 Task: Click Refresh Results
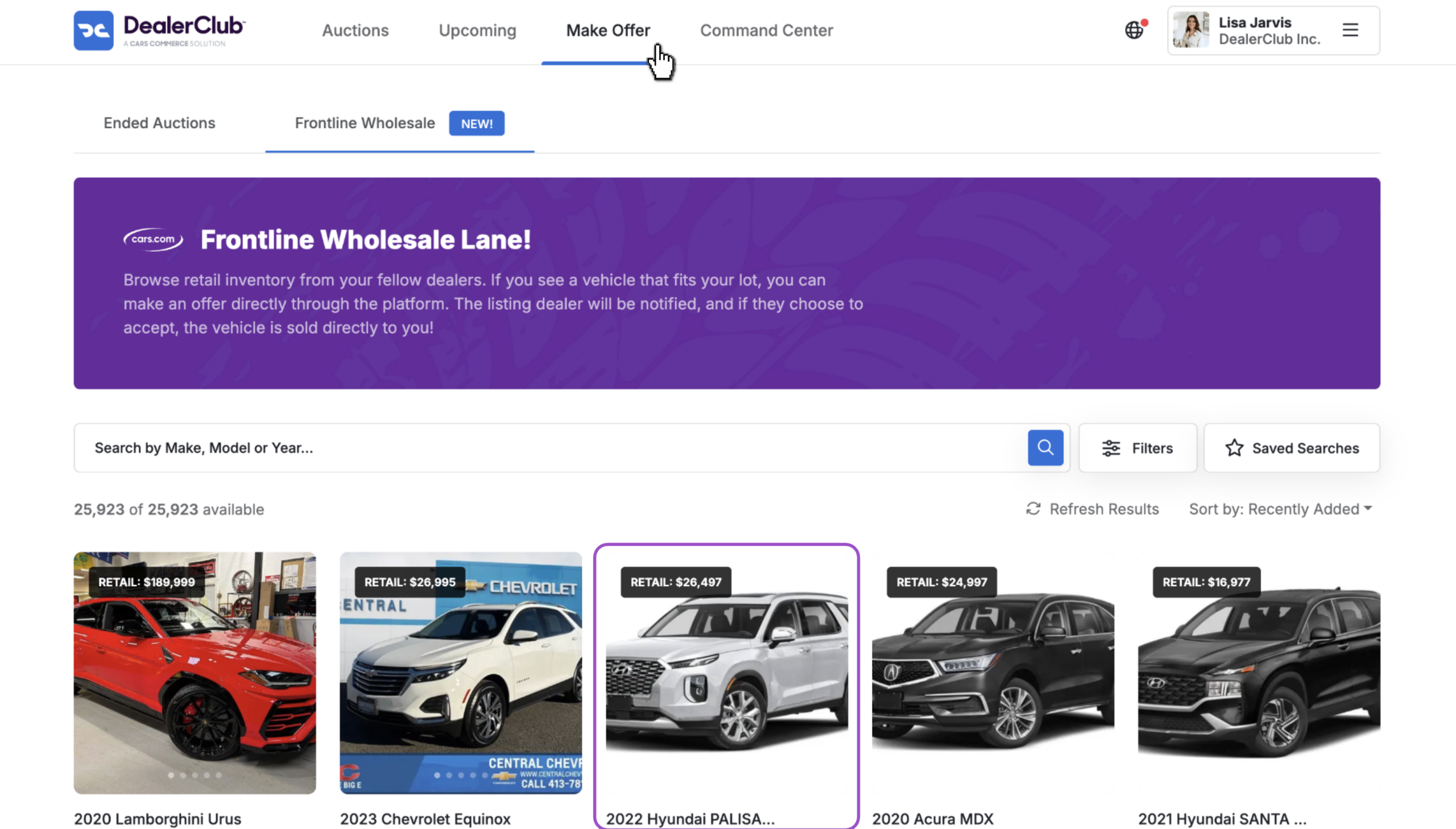click(x=1092, y=509)
